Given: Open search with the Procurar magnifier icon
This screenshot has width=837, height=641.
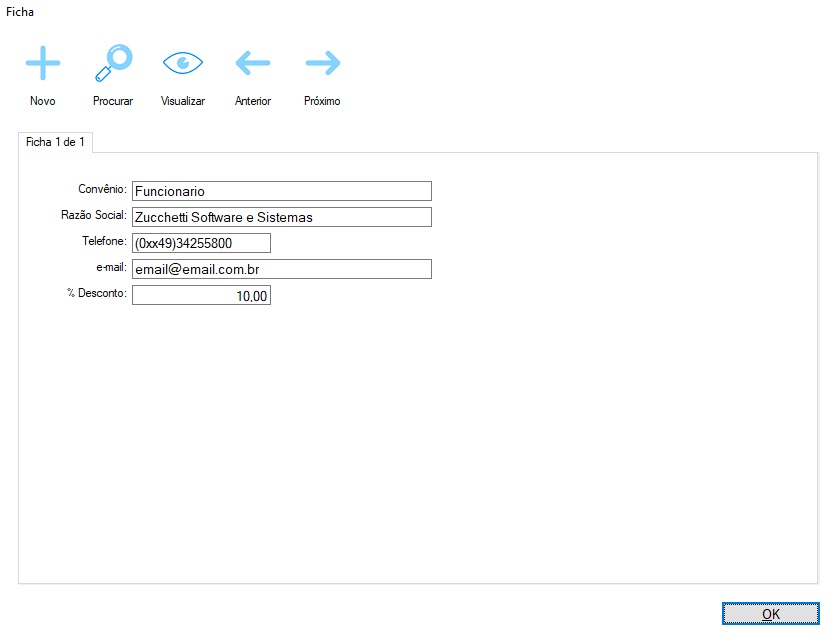Looking at the screenshot, I should [x=112, y=64].
